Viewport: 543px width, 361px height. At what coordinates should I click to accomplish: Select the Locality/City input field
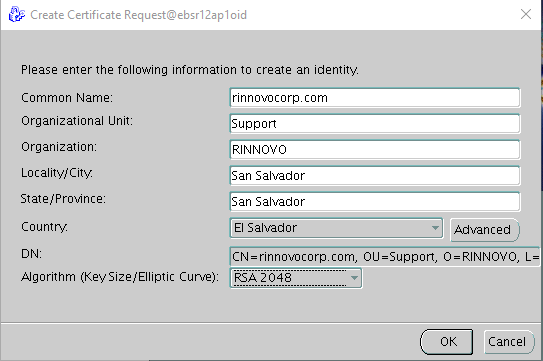375,176
